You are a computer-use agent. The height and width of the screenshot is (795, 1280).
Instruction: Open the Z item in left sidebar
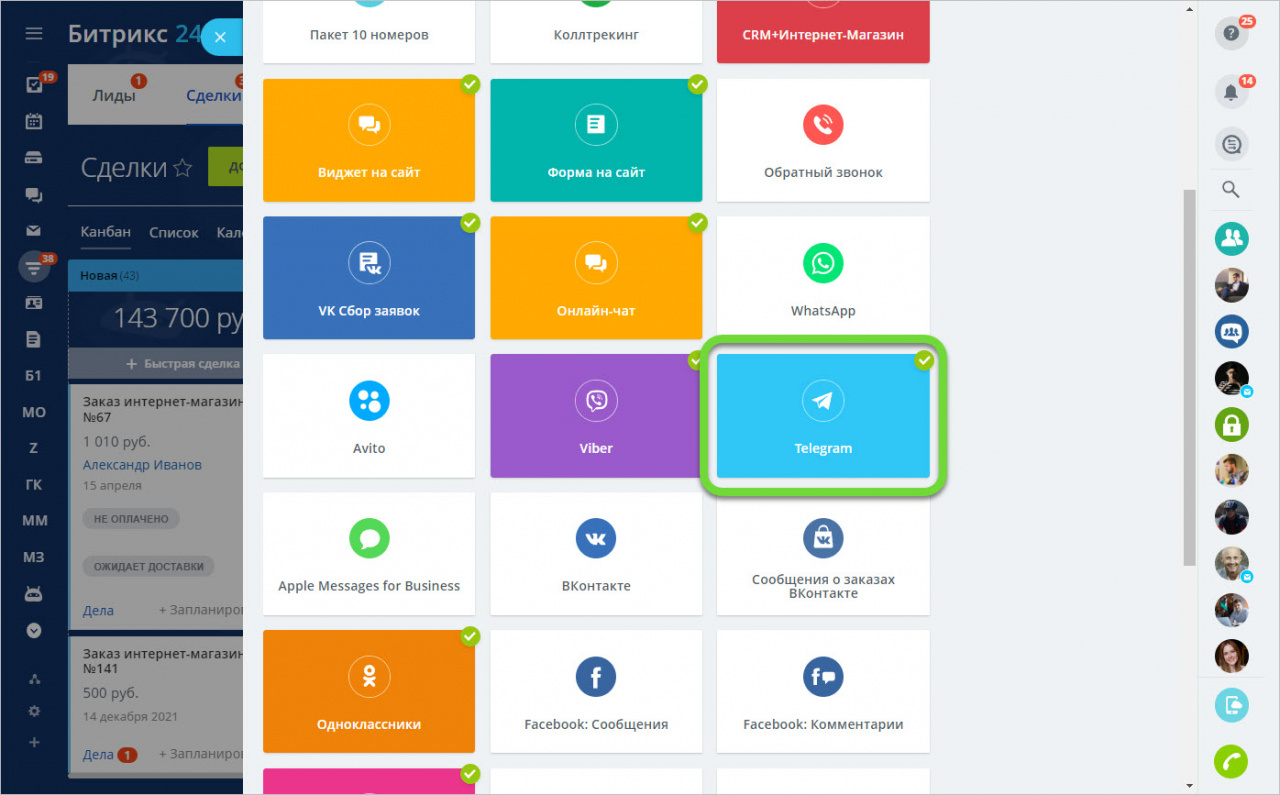click(x=34, y=448)
